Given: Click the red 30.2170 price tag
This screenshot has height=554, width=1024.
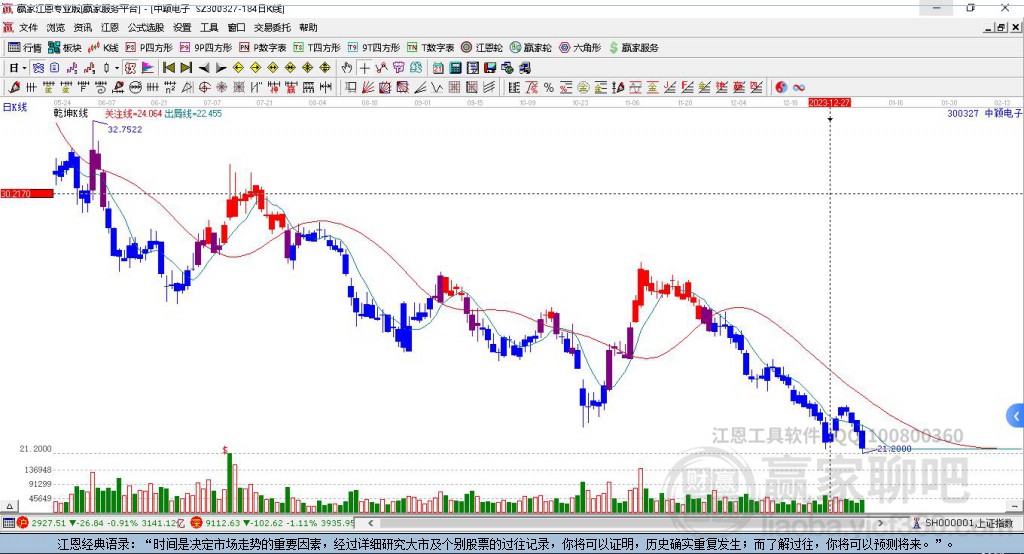Looking at the screenshot, I should [x=27, y=193].
